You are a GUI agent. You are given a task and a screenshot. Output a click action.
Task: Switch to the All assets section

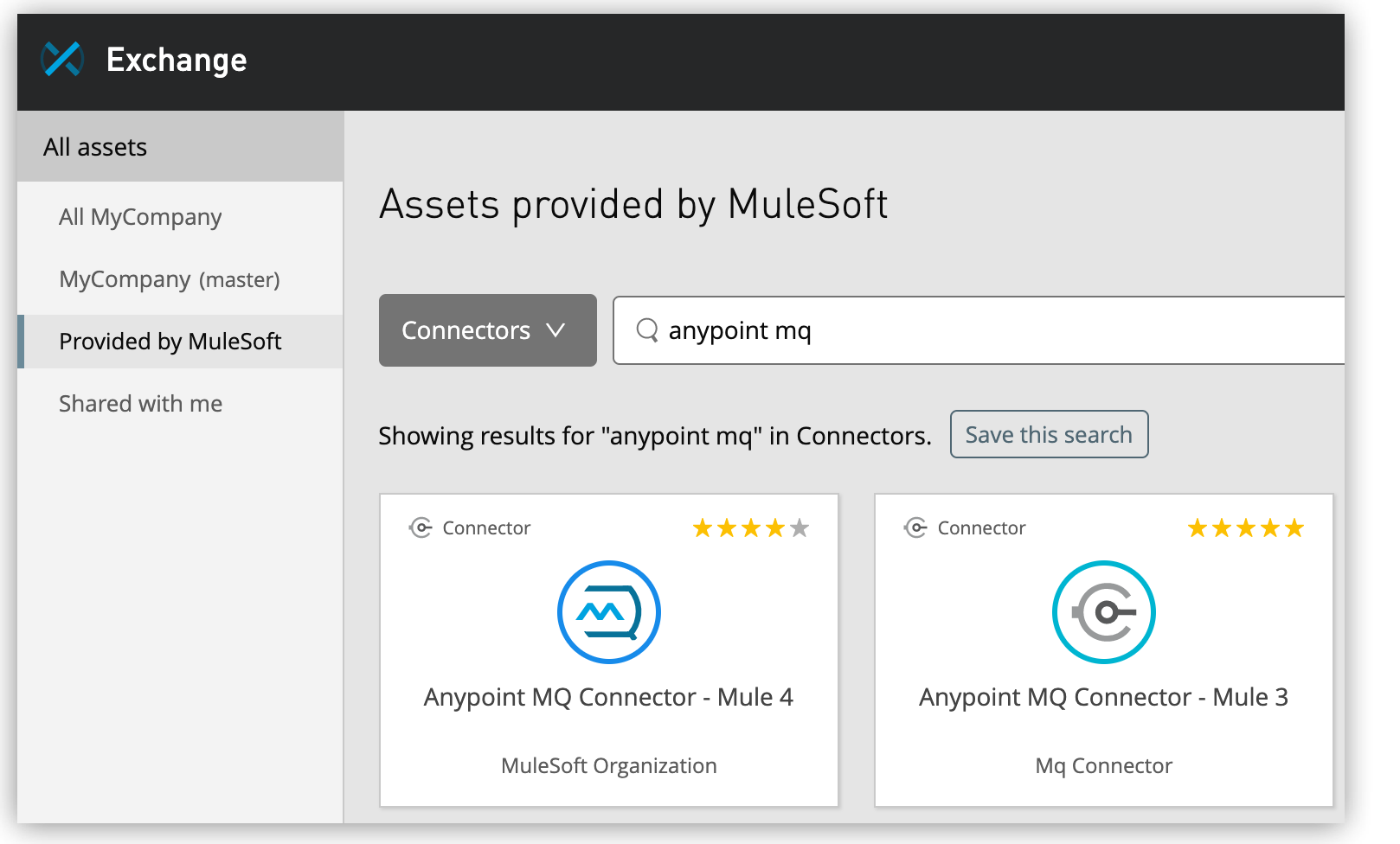95,146
